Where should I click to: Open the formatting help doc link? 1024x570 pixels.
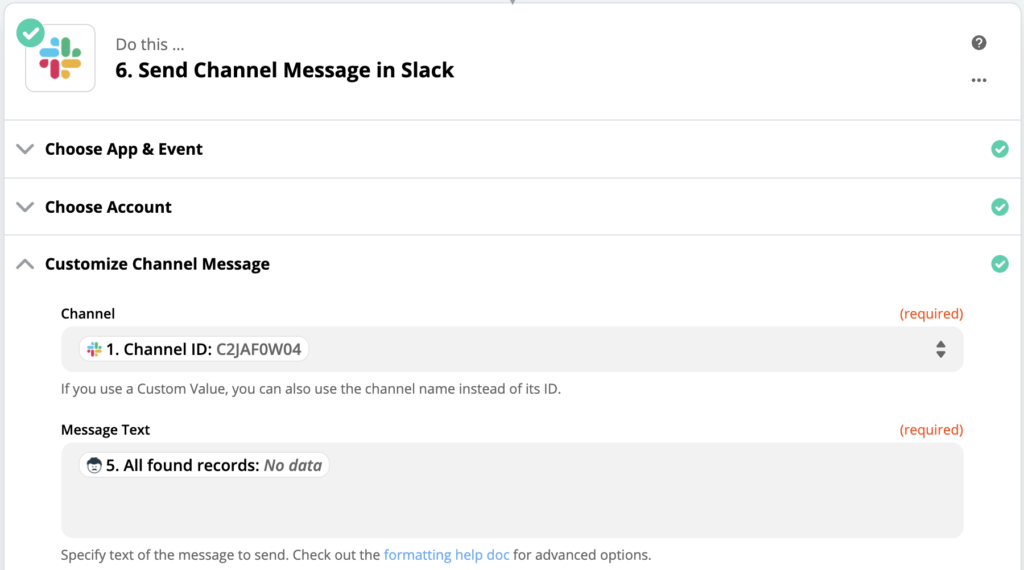[x=446, y=555]
